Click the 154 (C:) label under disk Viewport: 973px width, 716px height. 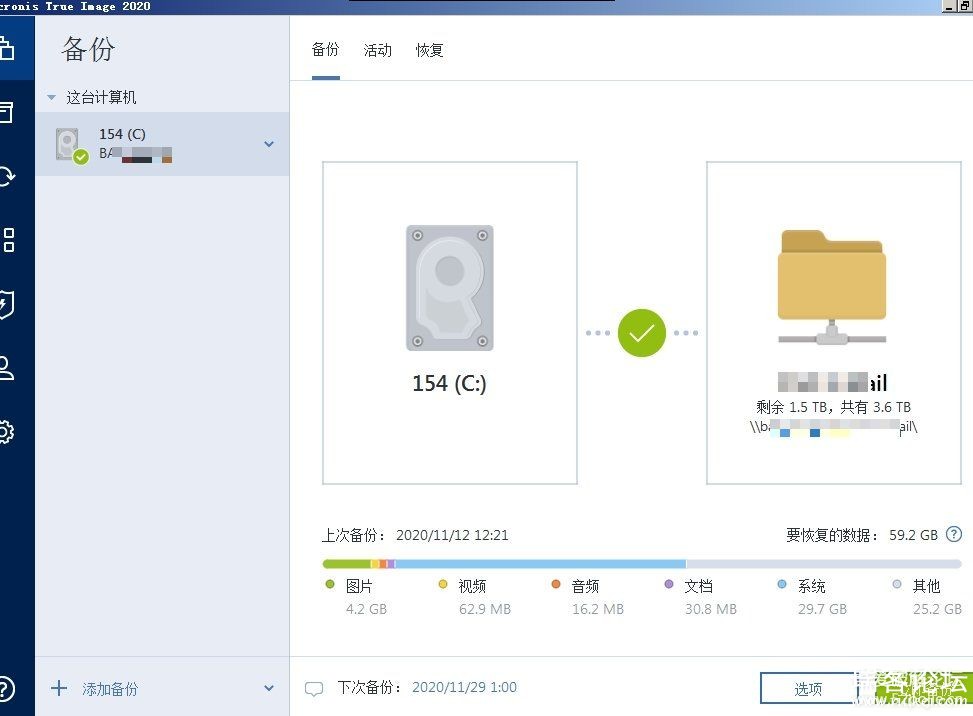coord(450,384)
